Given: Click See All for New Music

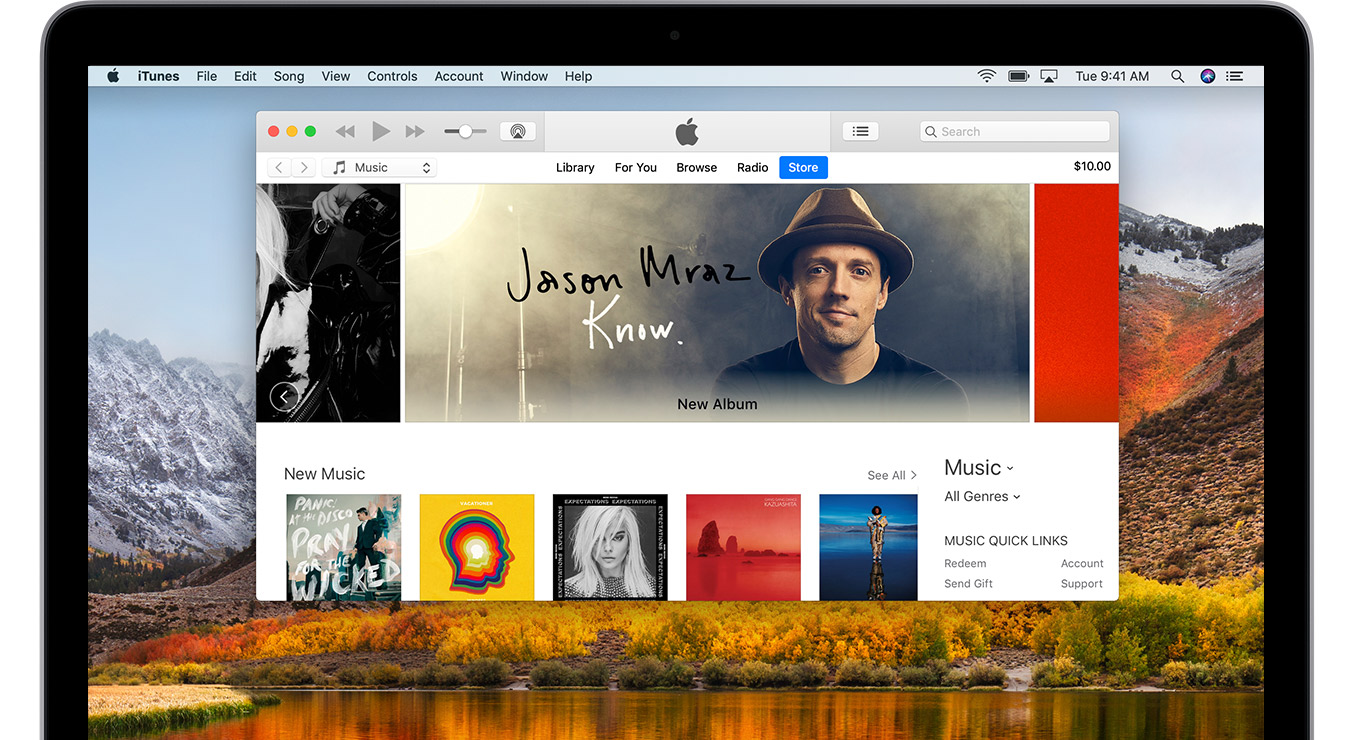Looking at the screenshot, I should pos(891,475).
